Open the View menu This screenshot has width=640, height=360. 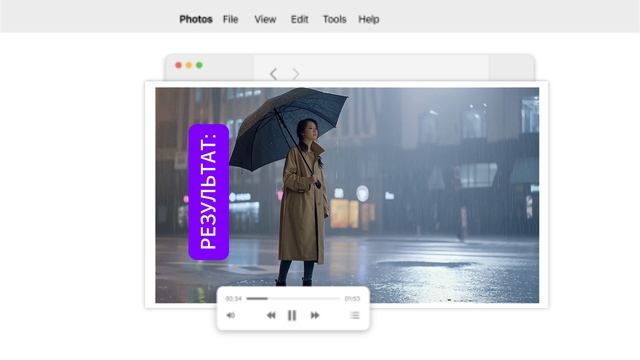point(265,19)
